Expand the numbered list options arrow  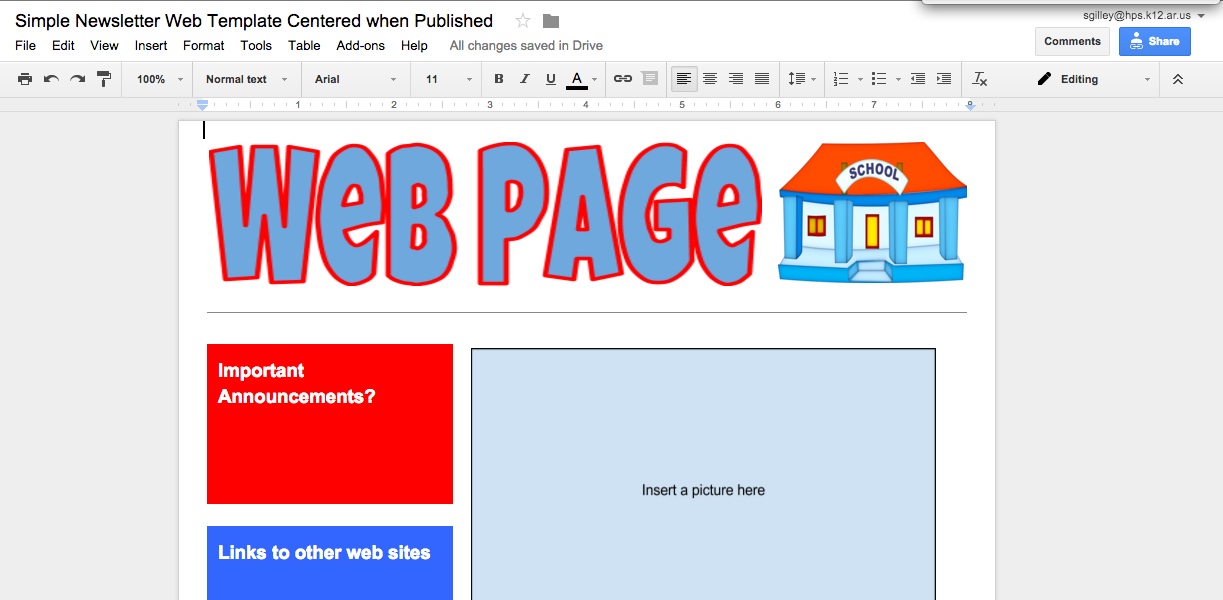[860, 79]
